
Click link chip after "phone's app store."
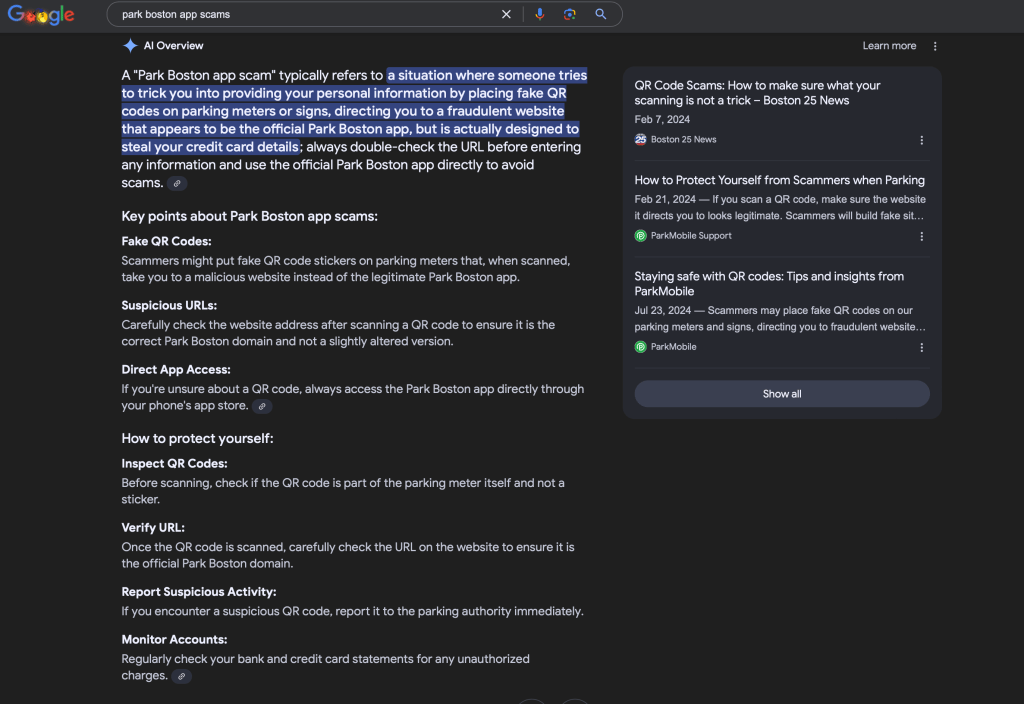click(262, 407)
